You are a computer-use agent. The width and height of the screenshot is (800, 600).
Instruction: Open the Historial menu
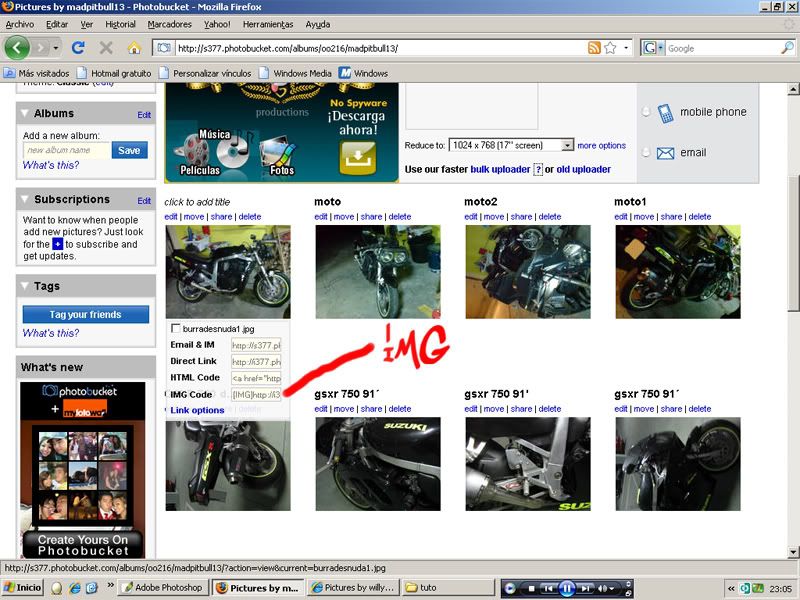(x=120, y=24)
